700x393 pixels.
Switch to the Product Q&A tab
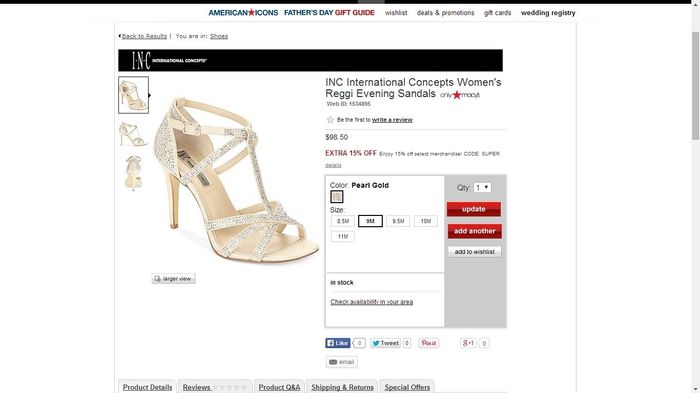point(279,387)
